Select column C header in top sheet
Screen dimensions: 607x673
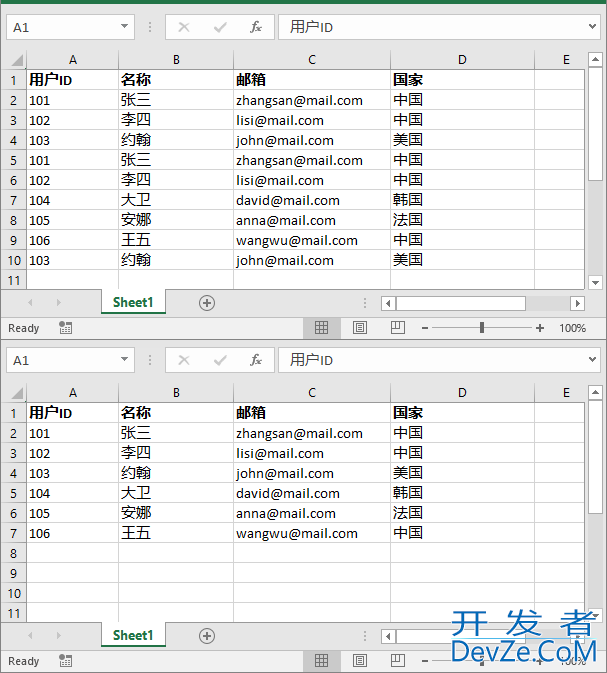[x=312, y=60]
